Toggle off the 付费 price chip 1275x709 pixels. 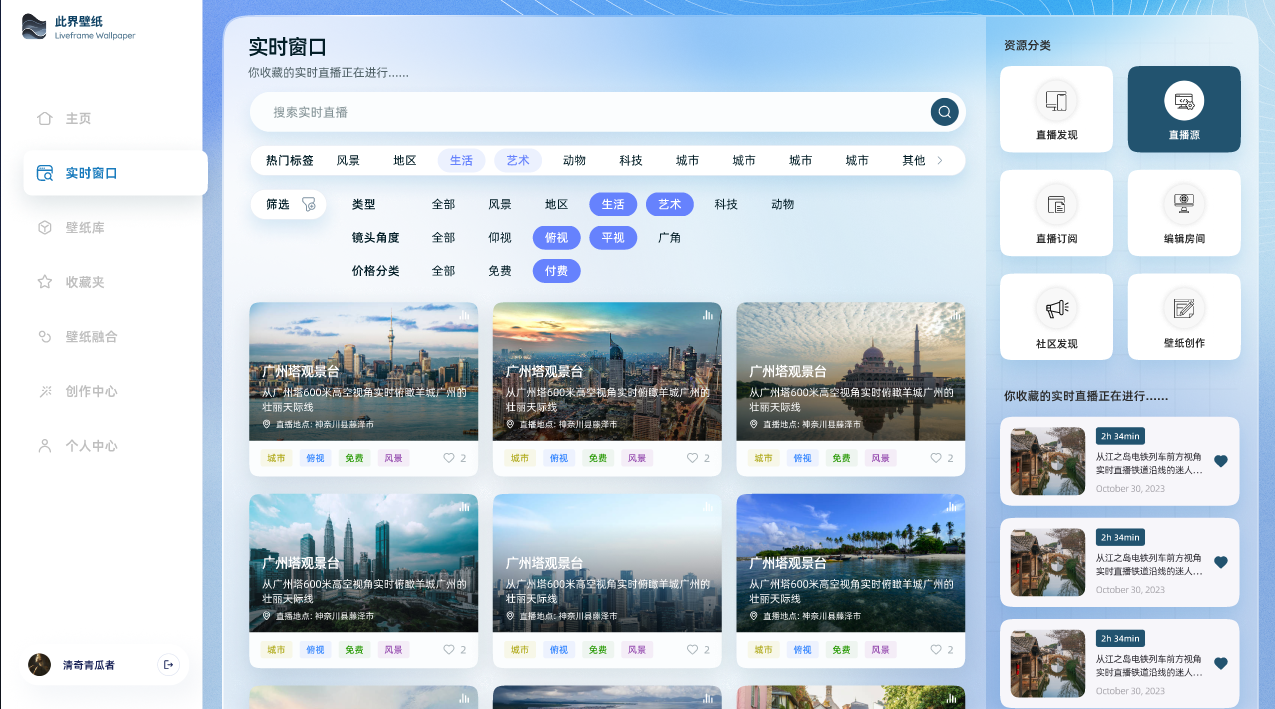tap(556, 271)
